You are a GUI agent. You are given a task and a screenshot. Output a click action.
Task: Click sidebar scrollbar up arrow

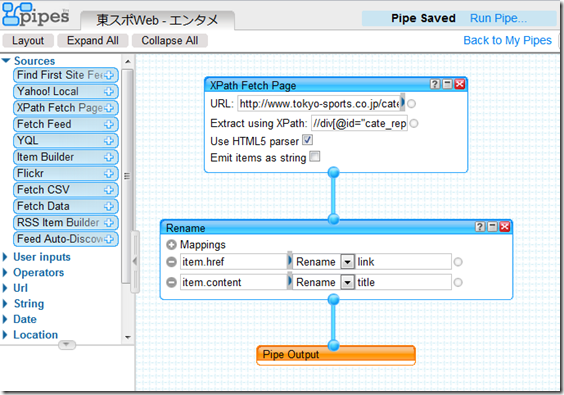pos(127,62)
